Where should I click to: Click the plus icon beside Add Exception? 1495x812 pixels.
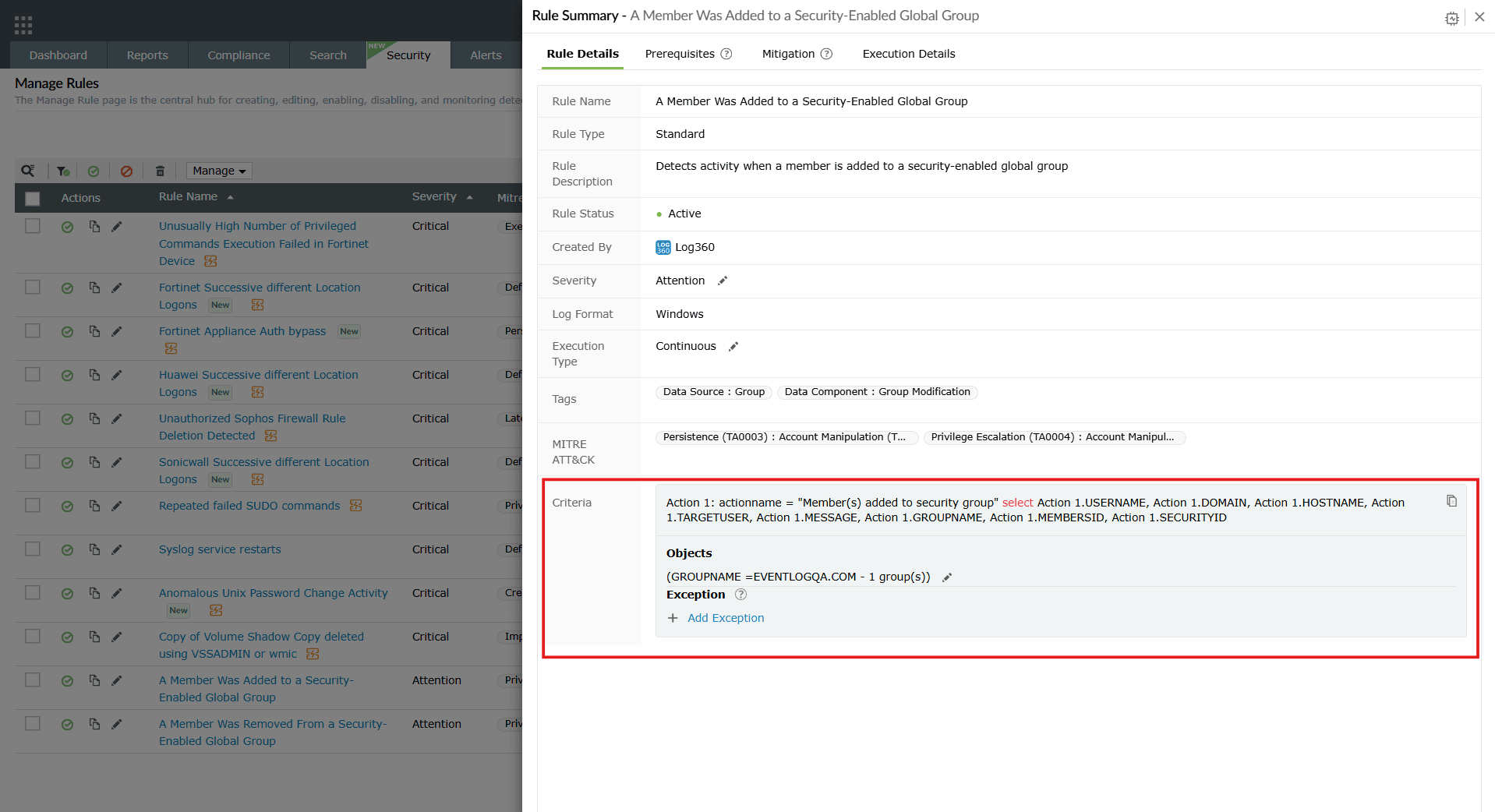coord(673,618)
